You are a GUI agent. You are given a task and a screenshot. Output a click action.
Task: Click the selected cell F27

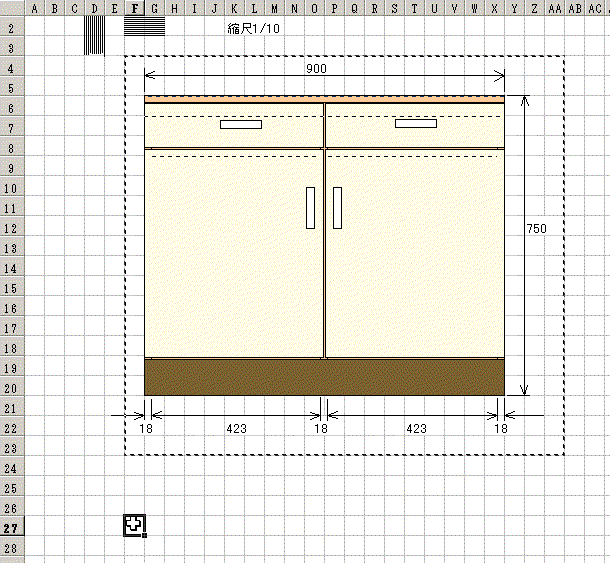click(x=135, y=526)
